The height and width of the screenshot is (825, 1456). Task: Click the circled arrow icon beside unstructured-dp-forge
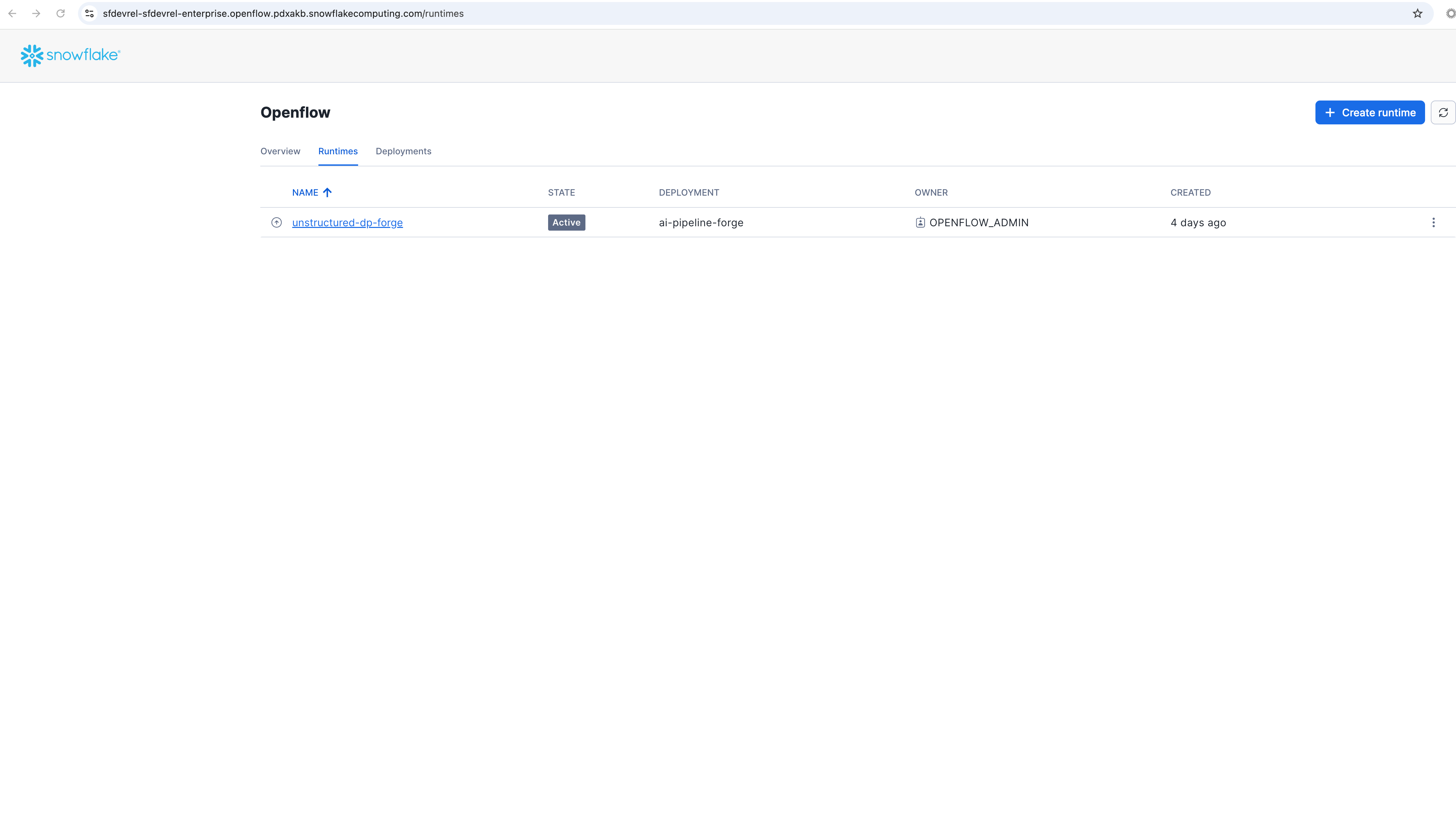pos(277,223)
